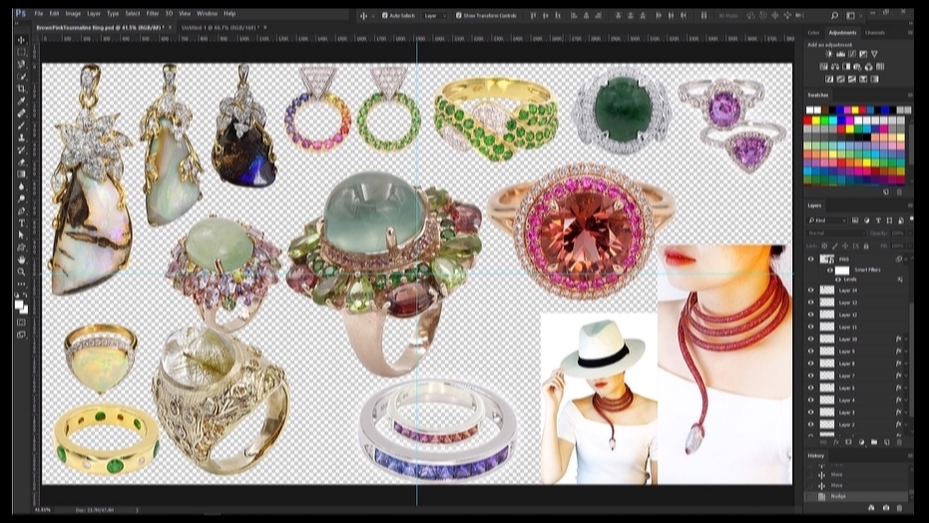Viewport: 929px width, 523px height.
Task: Click the zoom percentage field in status bar
Action: point(43,509)
